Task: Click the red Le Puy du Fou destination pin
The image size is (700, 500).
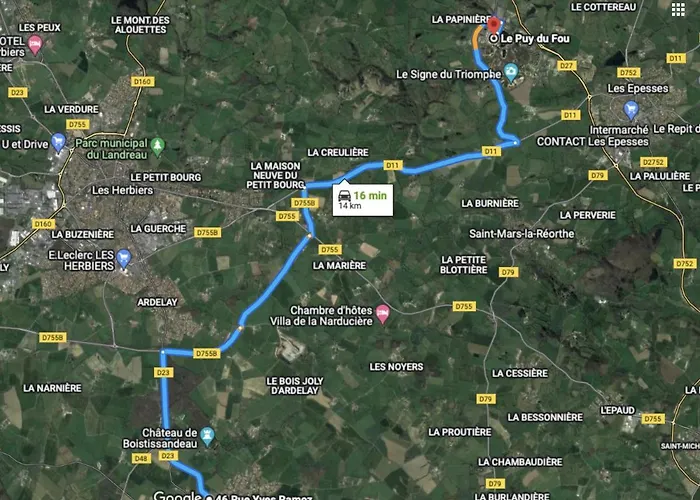Action: point(493,25)
